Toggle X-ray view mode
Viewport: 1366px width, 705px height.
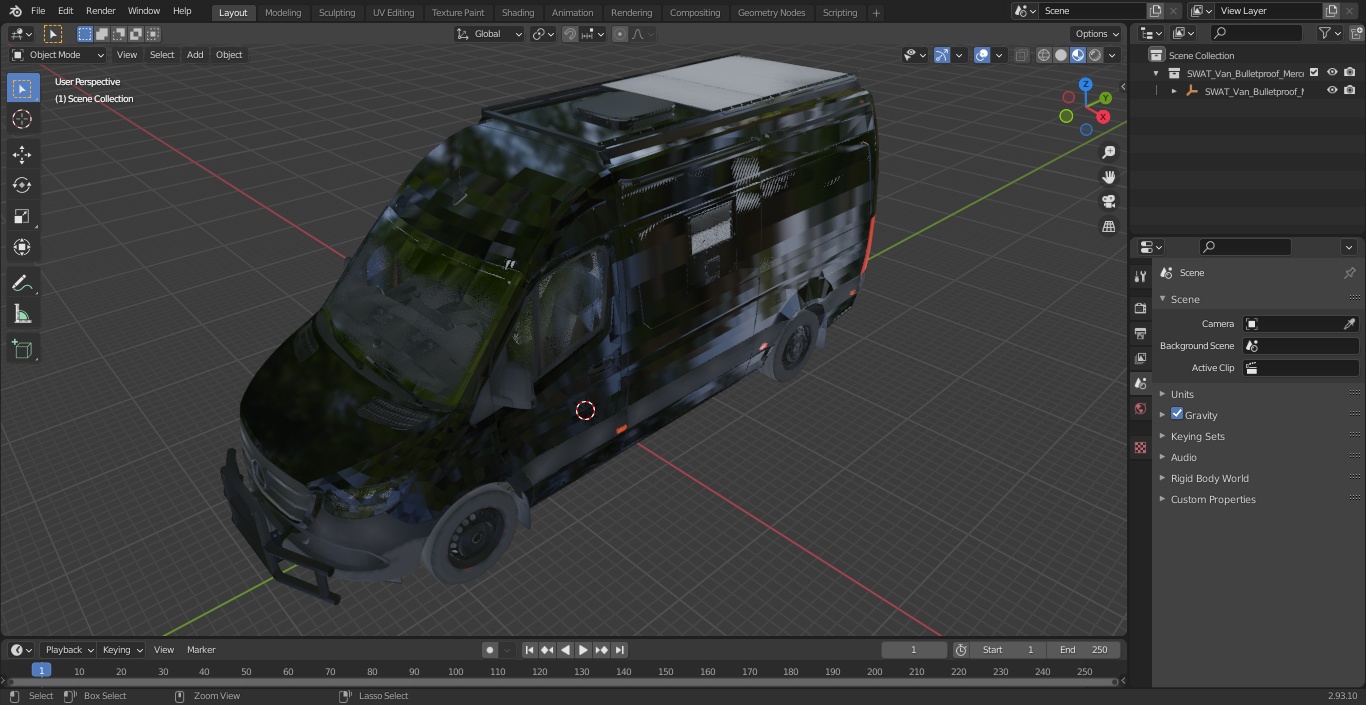(1021, 55)
